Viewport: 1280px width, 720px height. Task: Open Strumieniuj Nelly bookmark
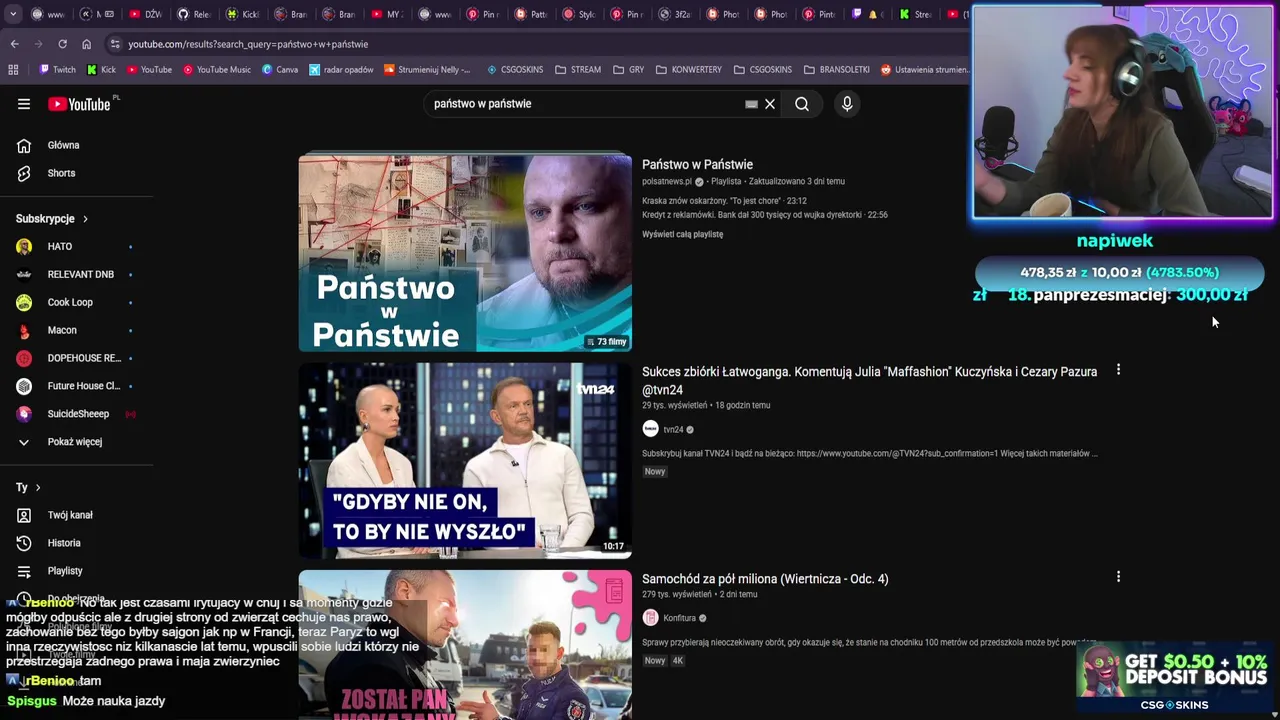(x=427, y=70)
